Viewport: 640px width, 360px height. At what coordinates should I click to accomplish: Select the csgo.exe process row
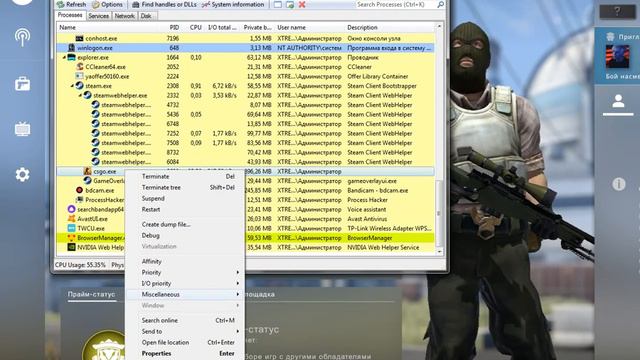(x=246, y=171)
